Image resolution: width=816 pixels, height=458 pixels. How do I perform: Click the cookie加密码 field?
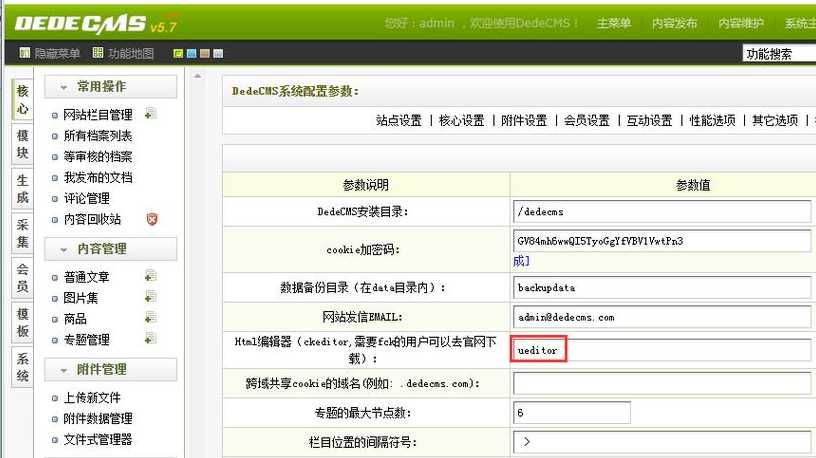(662, 241)
